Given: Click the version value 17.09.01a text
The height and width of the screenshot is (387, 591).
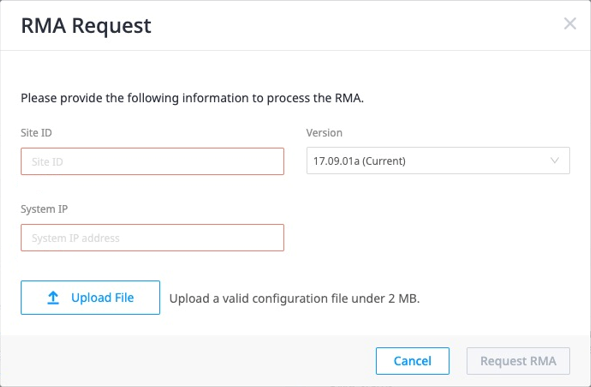Looking at the screenshot, I should coord(336,161).
